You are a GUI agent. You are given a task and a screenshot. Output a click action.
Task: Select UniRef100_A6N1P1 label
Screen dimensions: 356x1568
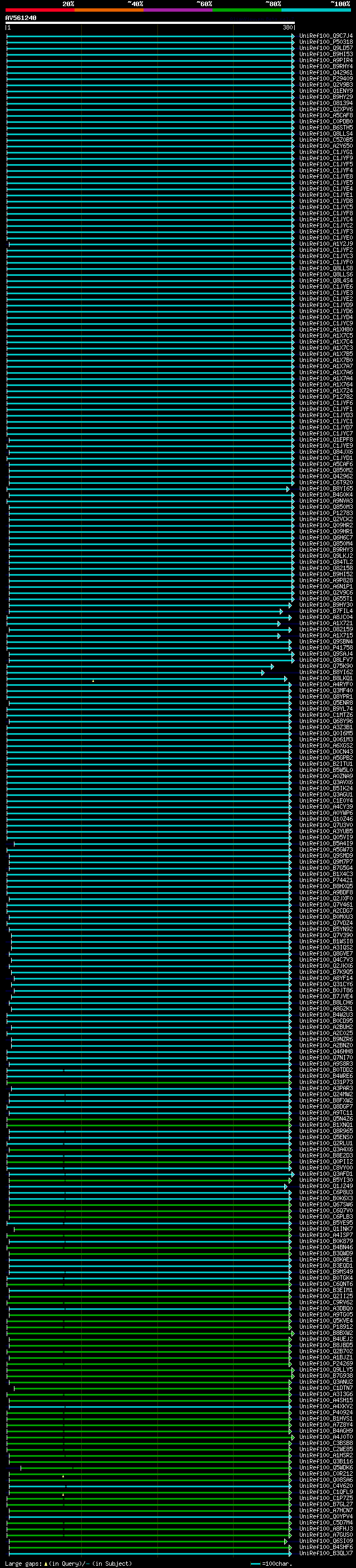point(325,586)
